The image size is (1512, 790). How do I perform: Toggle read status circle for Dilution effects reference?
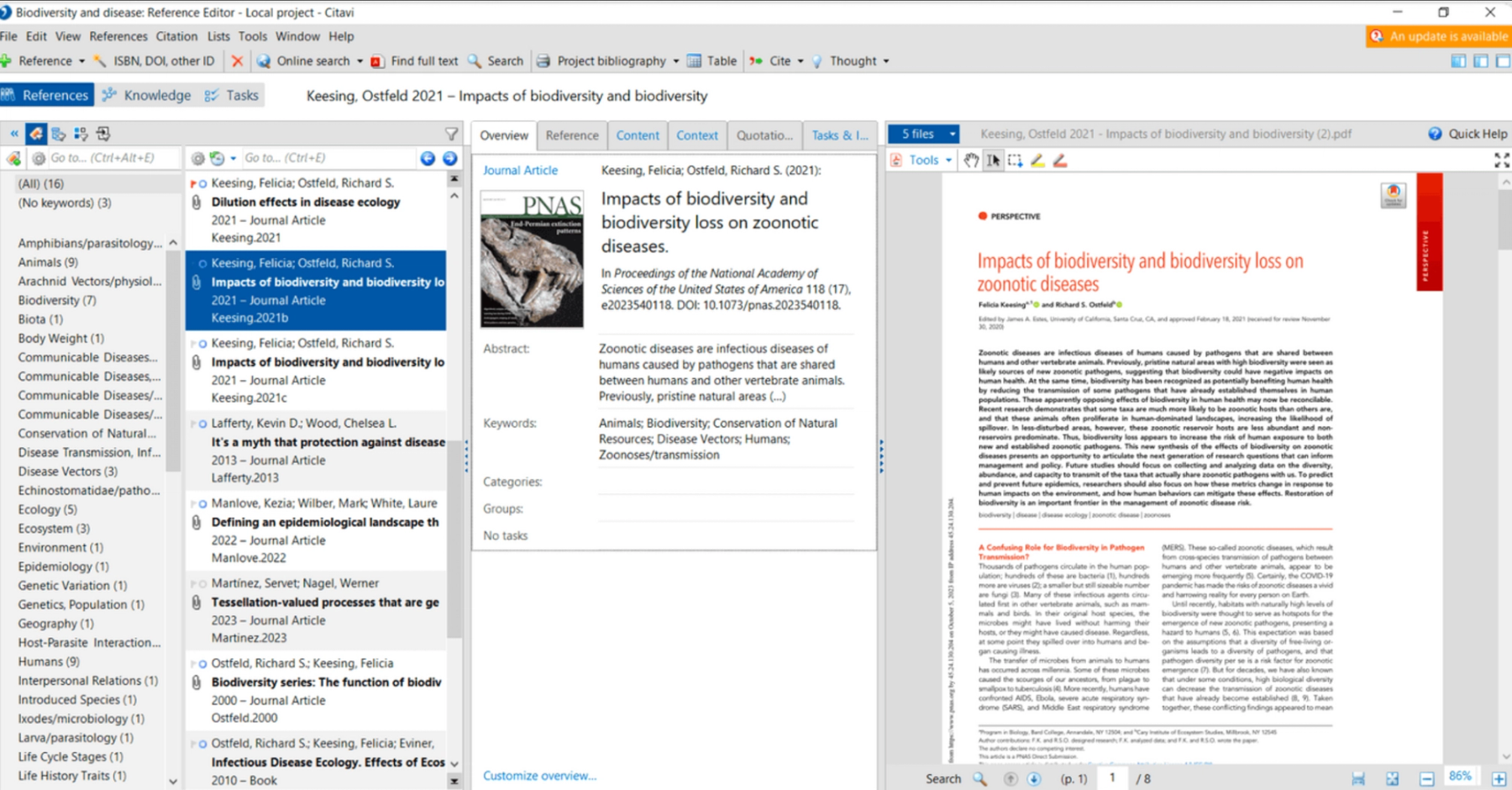click(x=202, y=183)
